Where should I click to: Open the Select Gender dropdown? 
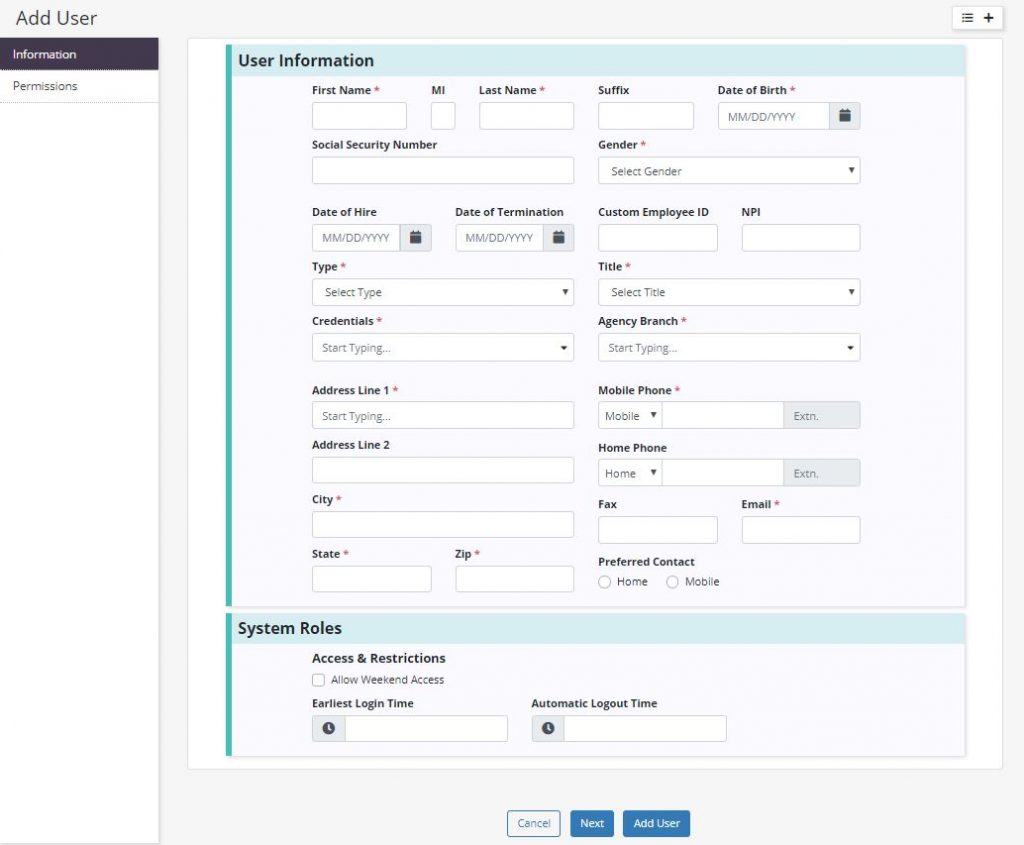coord(728,171)
